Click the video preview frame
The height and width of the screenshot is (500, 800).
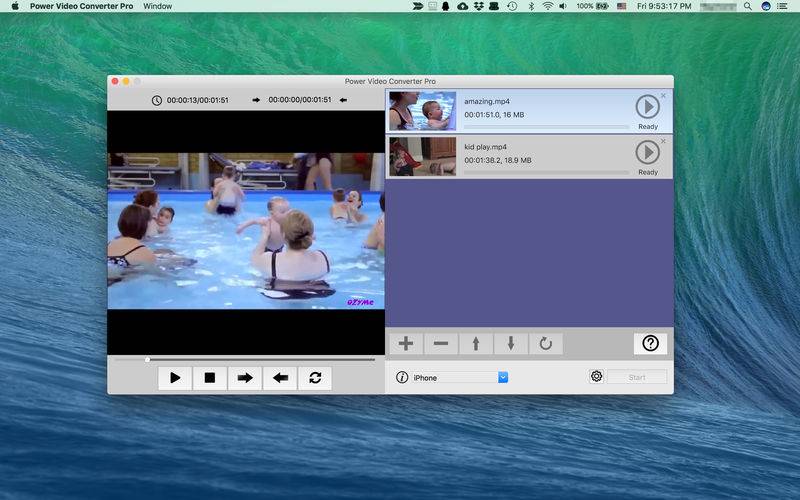[x=246, y=231]
